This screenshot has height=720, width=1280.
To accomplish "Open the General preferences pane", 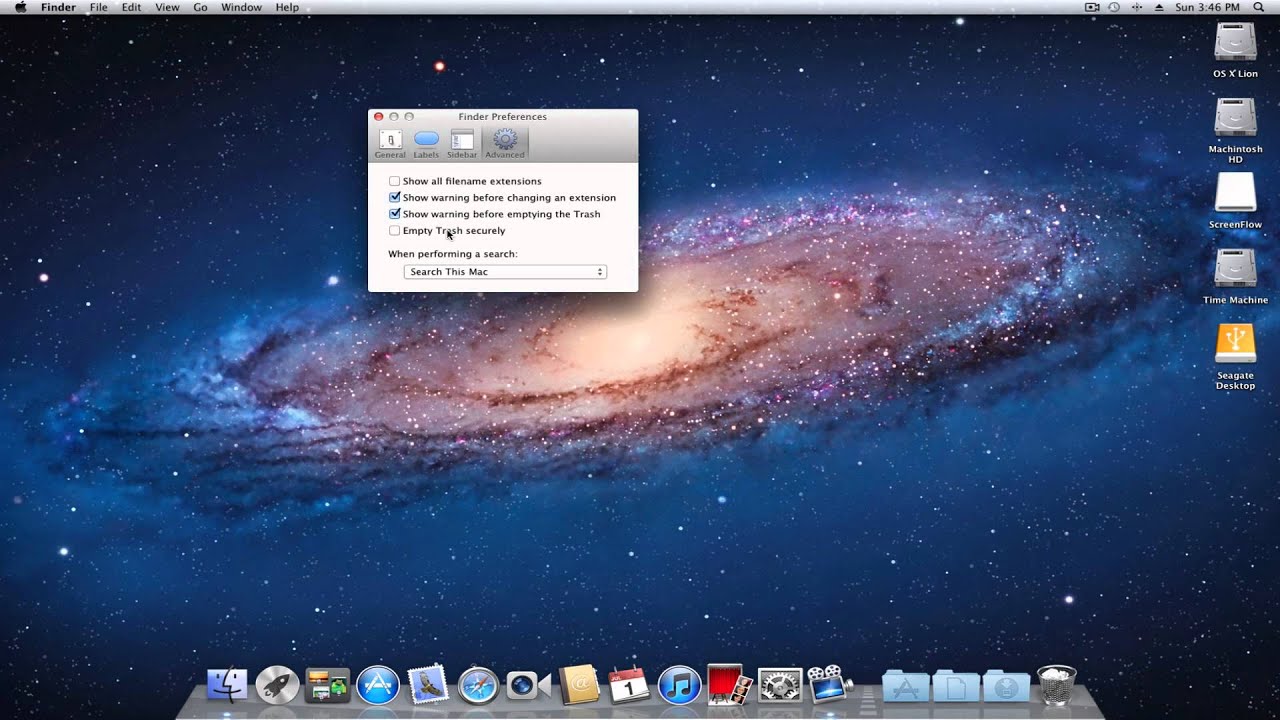I will coord(390,144).
